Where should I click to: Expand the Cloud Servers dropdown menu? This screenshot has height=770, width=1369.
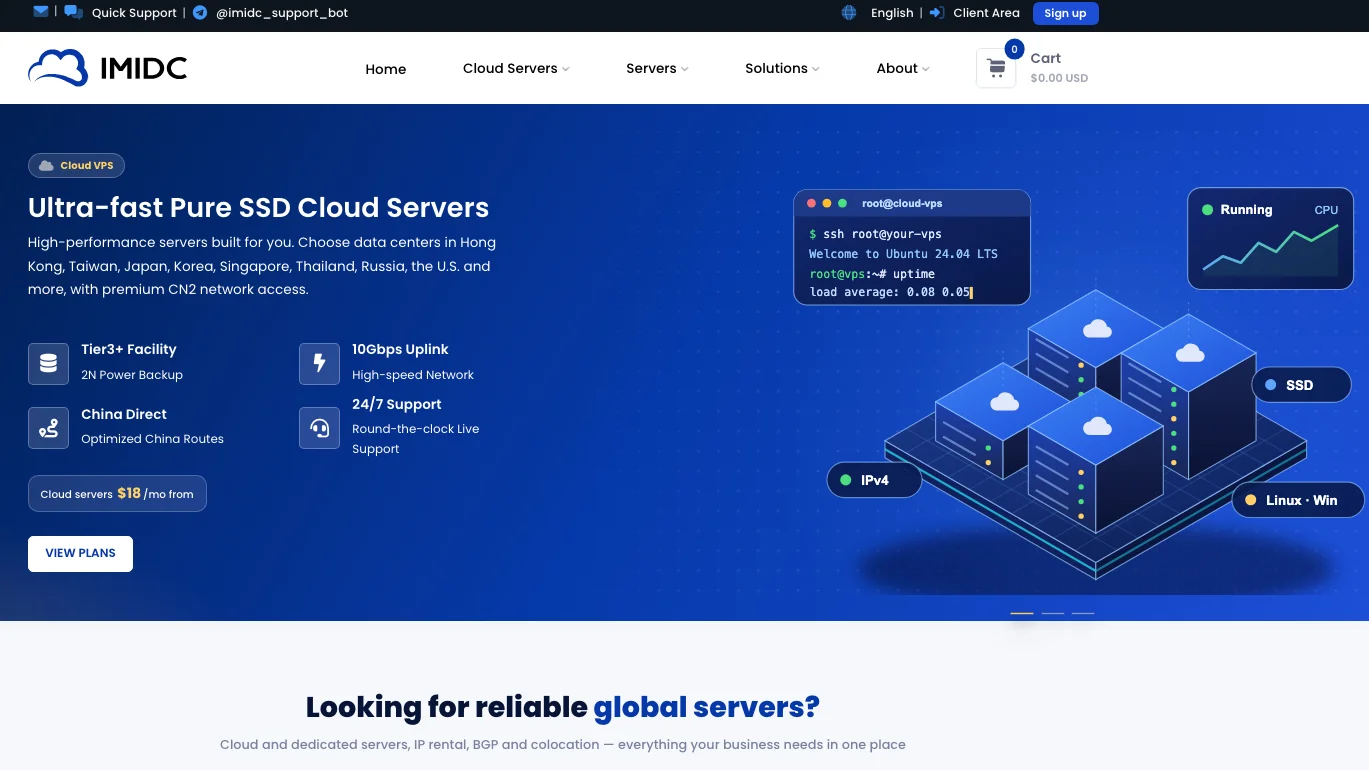[516, 68]
